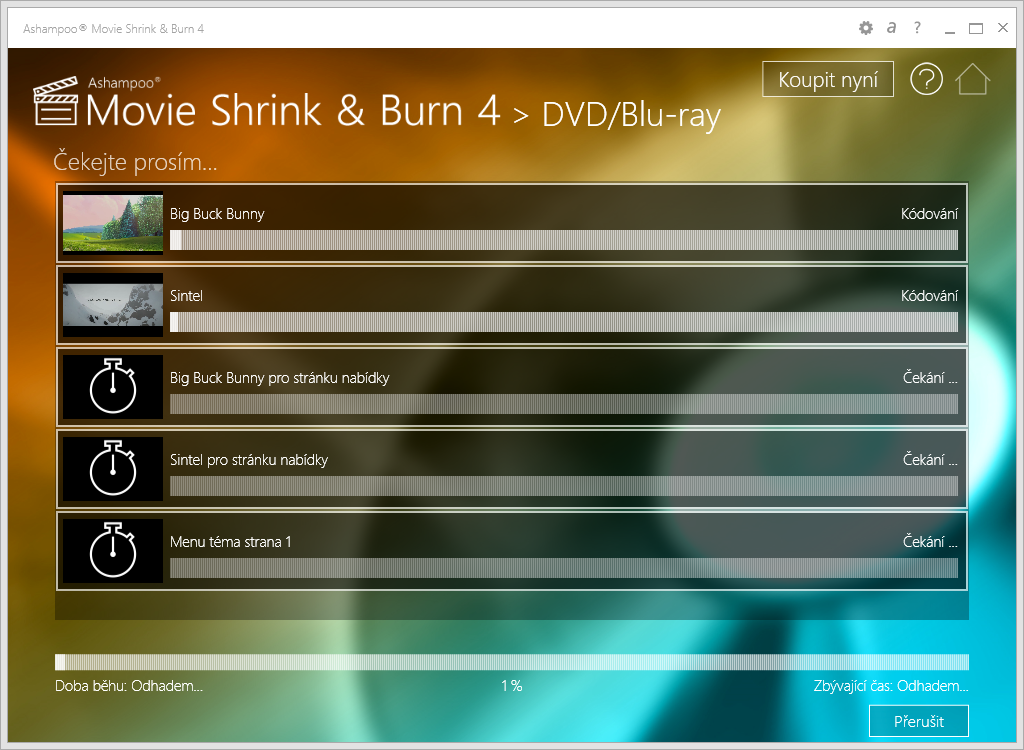Viewport: 1024px width, 750px height.
Task: Click the Menu téma strana 1 progress bar
Action: click(x=564, y=568)
